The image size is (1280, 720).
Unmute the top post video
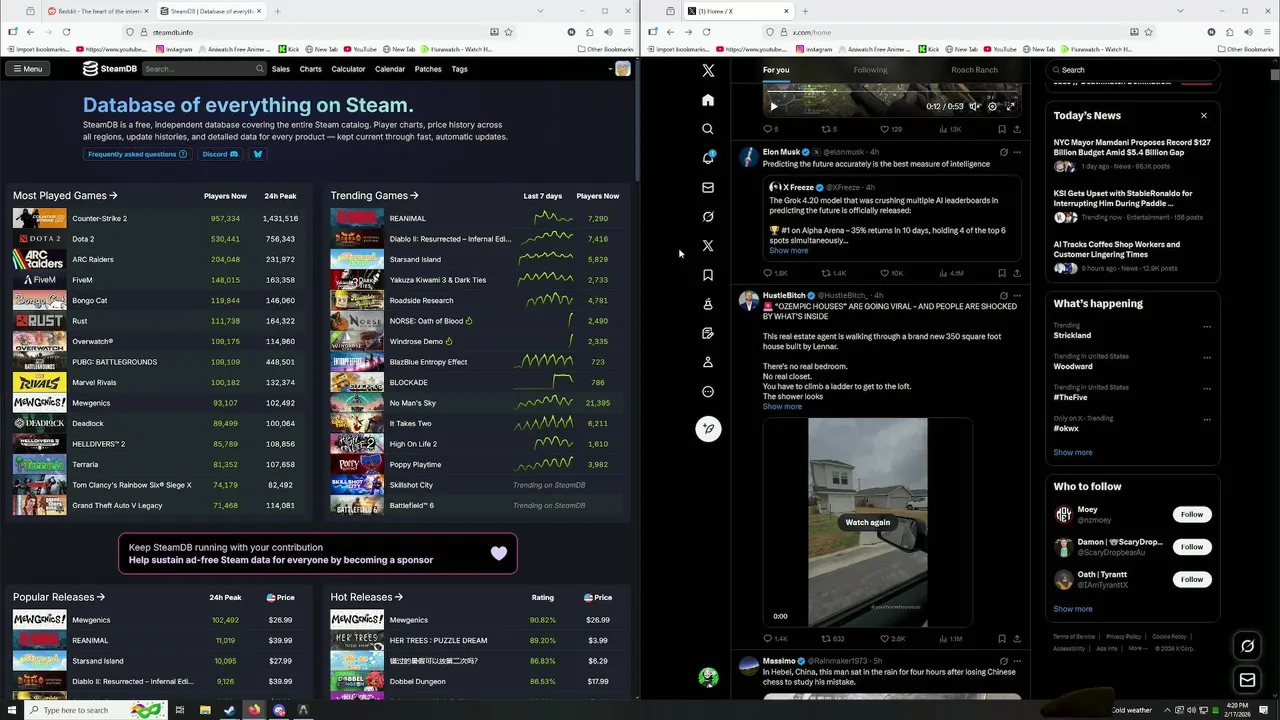click(x=974, y=106)
